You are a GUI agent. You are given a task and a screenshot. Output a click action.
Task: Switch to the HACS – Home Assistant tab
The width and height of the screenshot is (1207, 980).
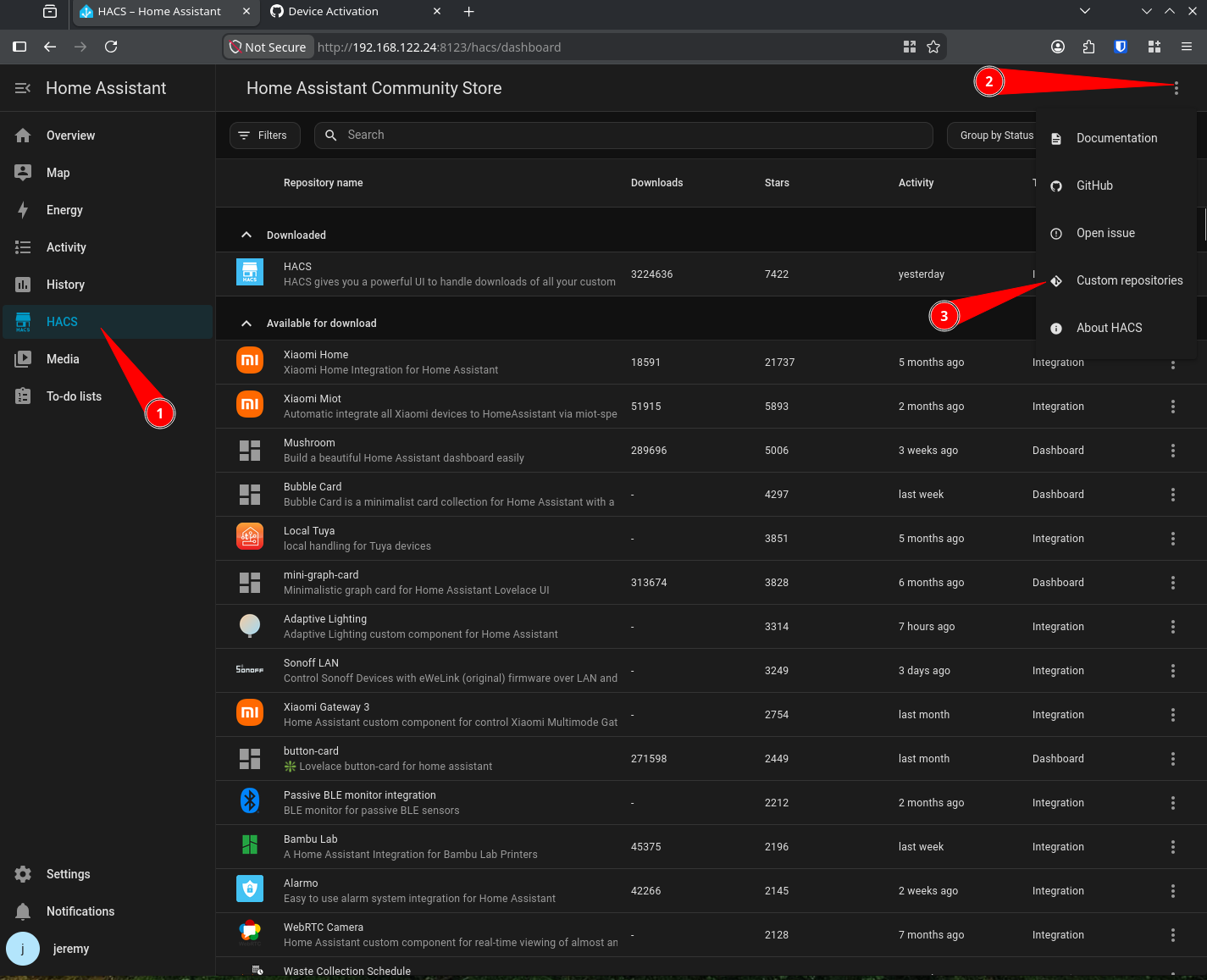tap(165, 12)
